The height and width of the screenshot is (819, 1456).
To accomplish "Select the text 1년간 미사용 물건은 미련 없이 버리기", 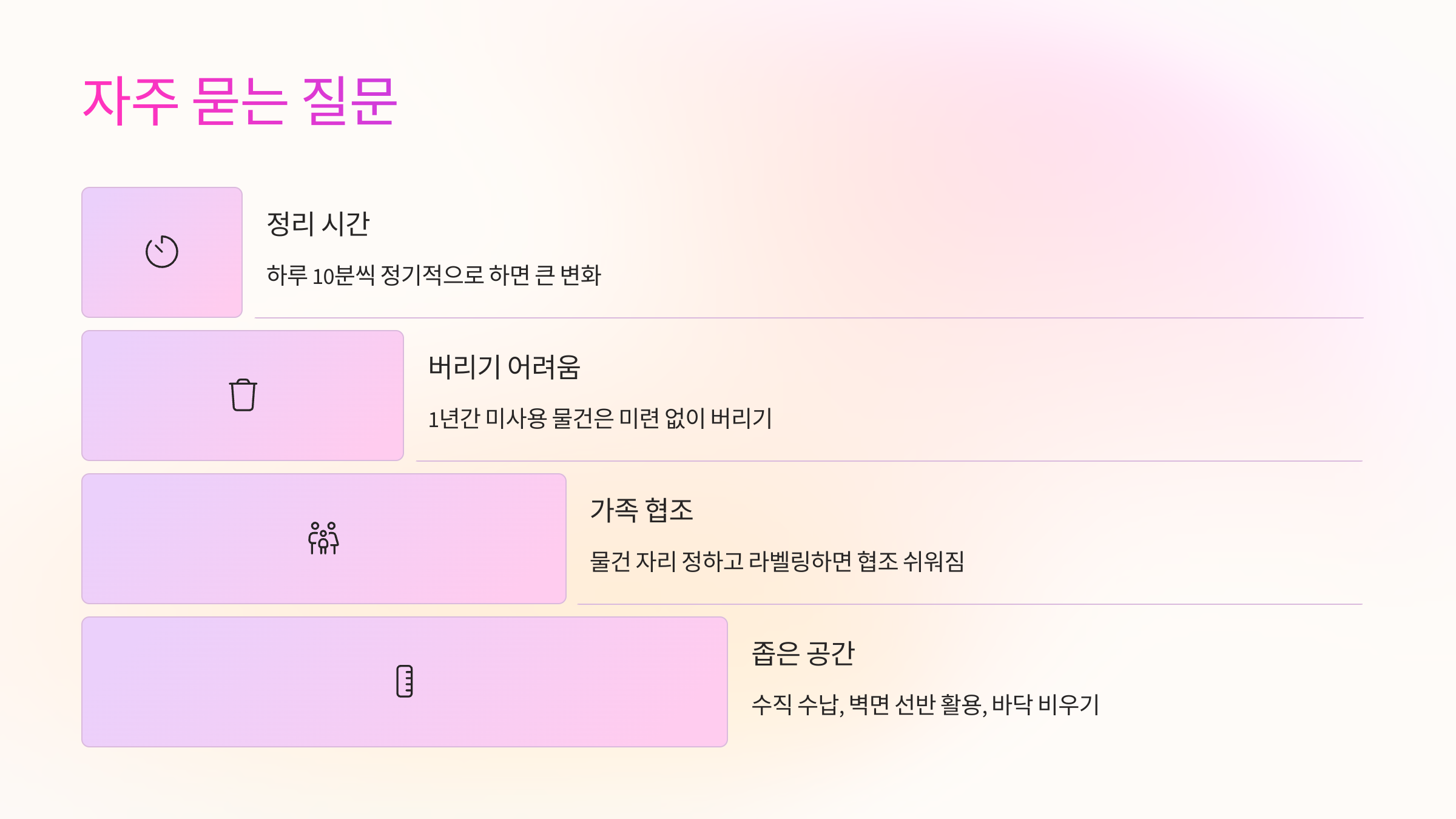I will pyautogui.click(x=600, y=419).
